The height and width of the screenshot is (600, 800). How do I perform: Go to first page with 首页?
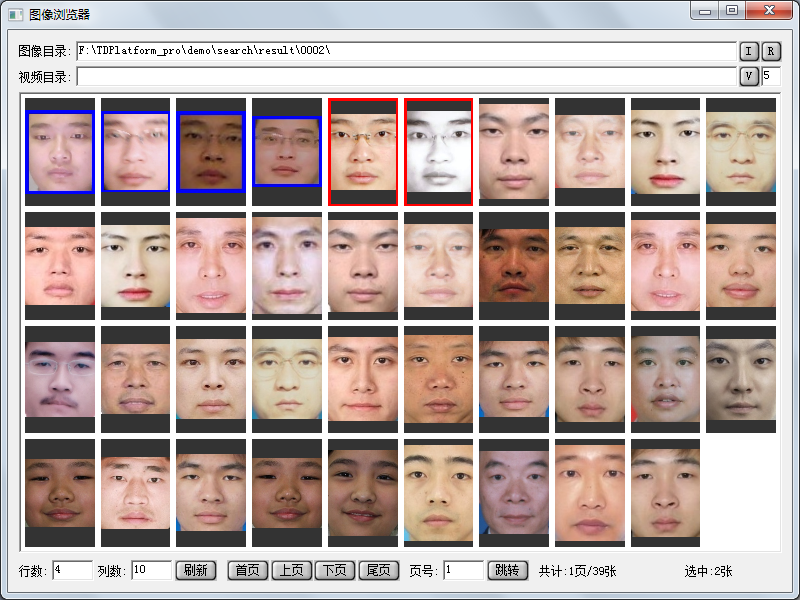247,570
